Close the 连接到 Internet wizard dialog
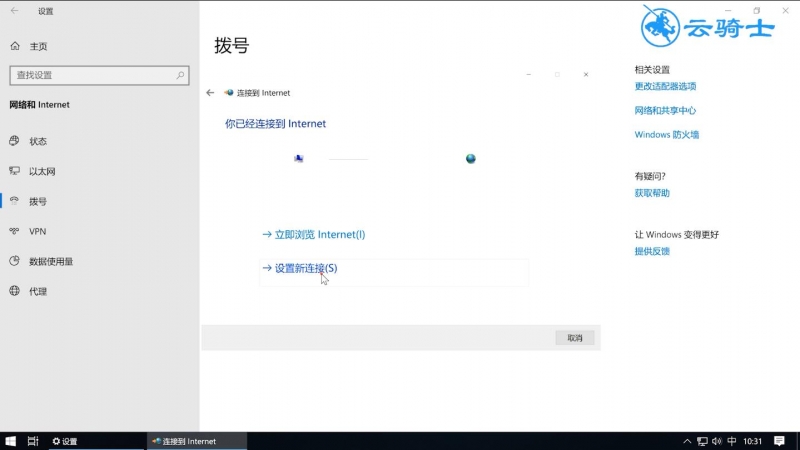The height and width of the screenshot is (450, 800). (x=586, y=74)
